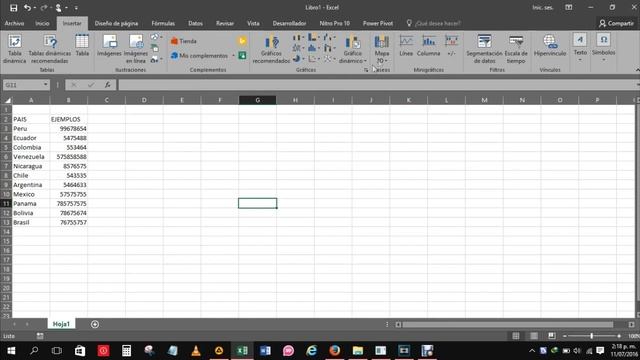
Task: Click the horizontal scrollbar
Action: pos(507,324)
